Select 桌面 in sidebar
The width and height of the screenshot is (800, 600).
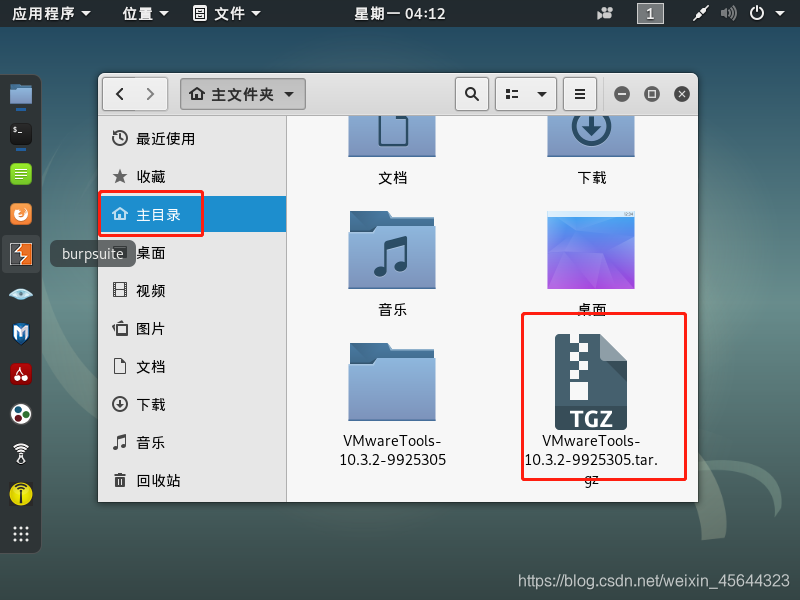coord(192,253)
